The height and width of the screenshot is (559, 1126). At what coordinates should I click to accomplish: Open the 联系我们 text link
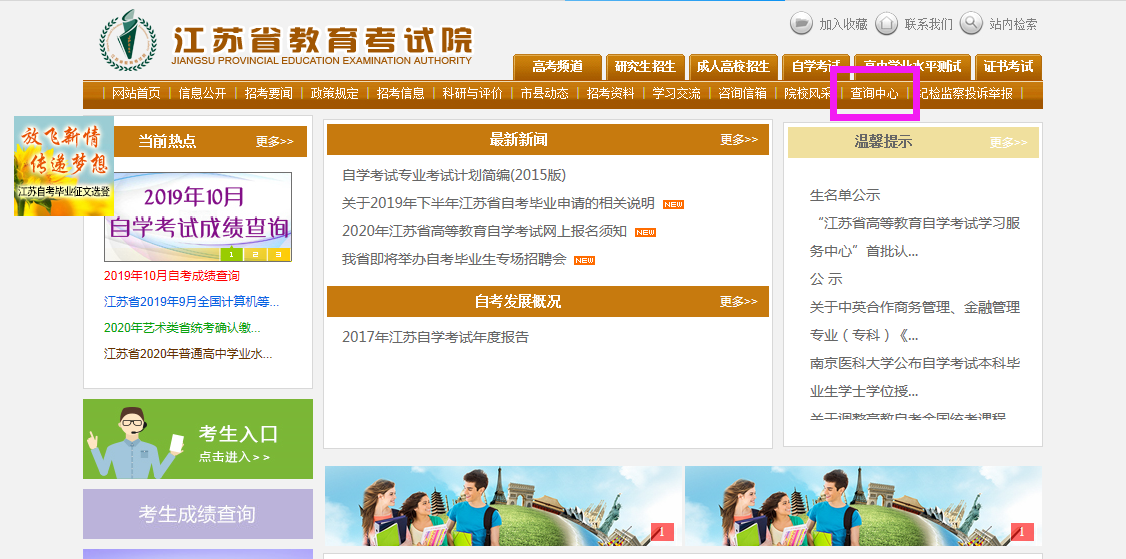point(929,24)
